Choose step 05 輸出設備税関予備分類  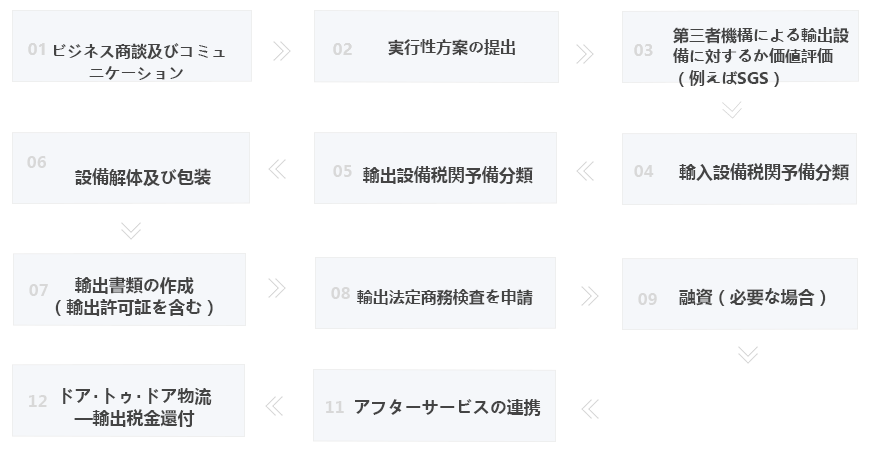point(435,168)
